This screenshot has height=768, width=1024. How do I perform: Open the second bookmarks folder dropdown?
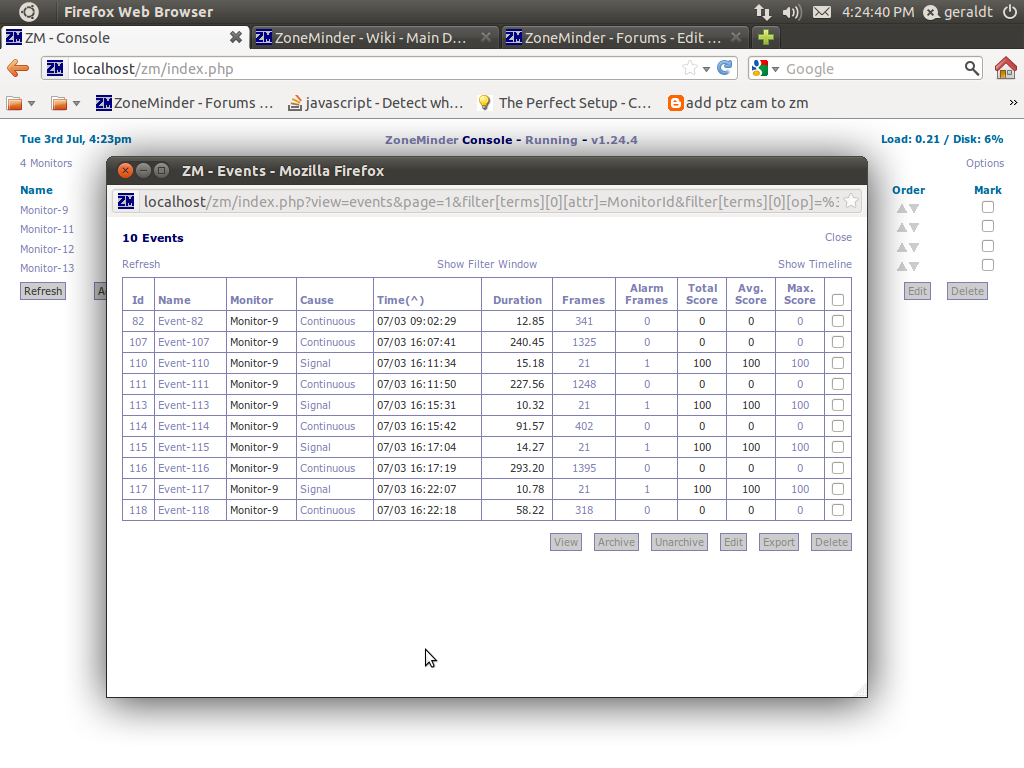(x=67, y=103)
